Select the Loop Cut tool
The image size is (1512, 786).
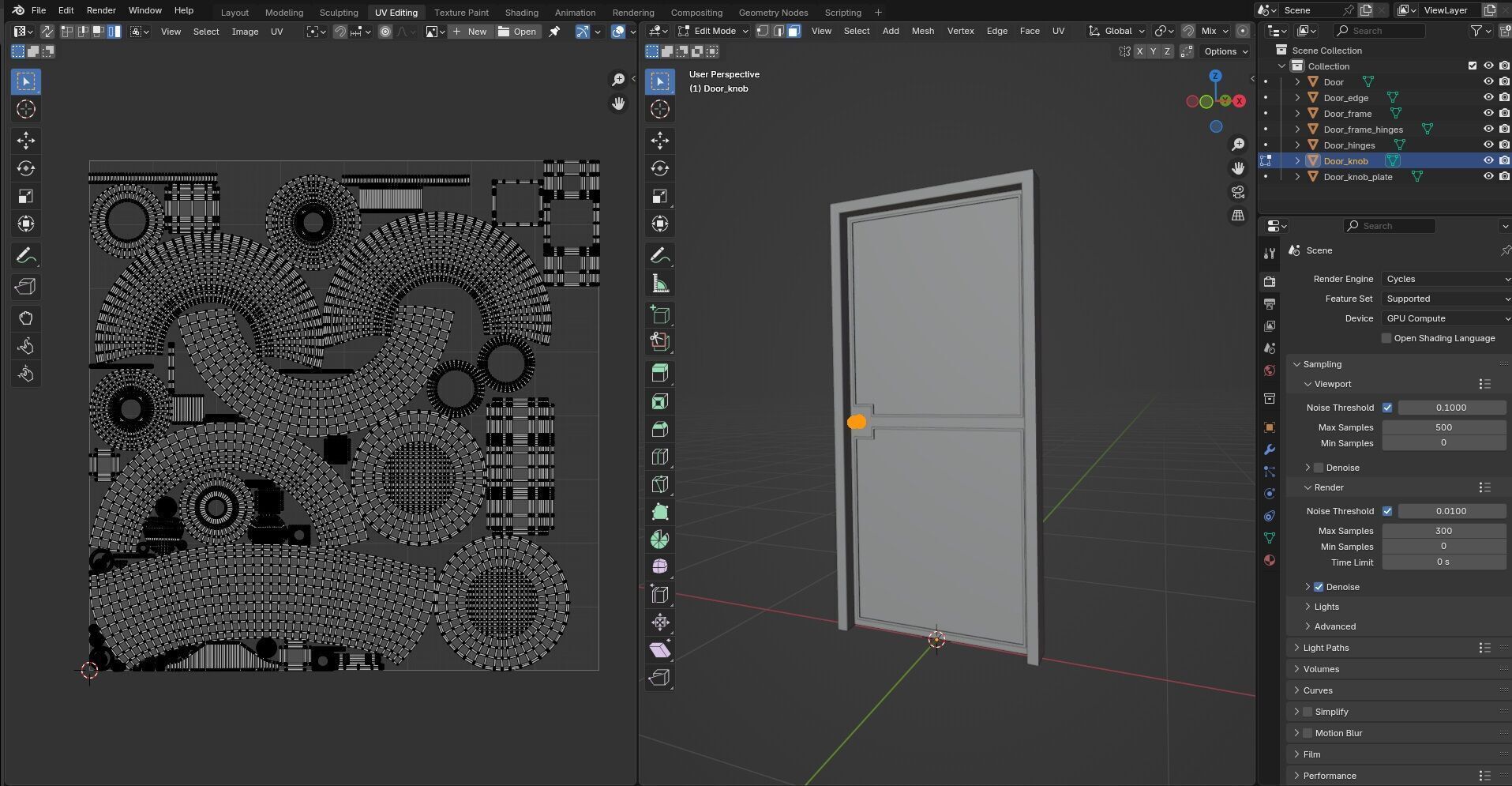point(660,457)
